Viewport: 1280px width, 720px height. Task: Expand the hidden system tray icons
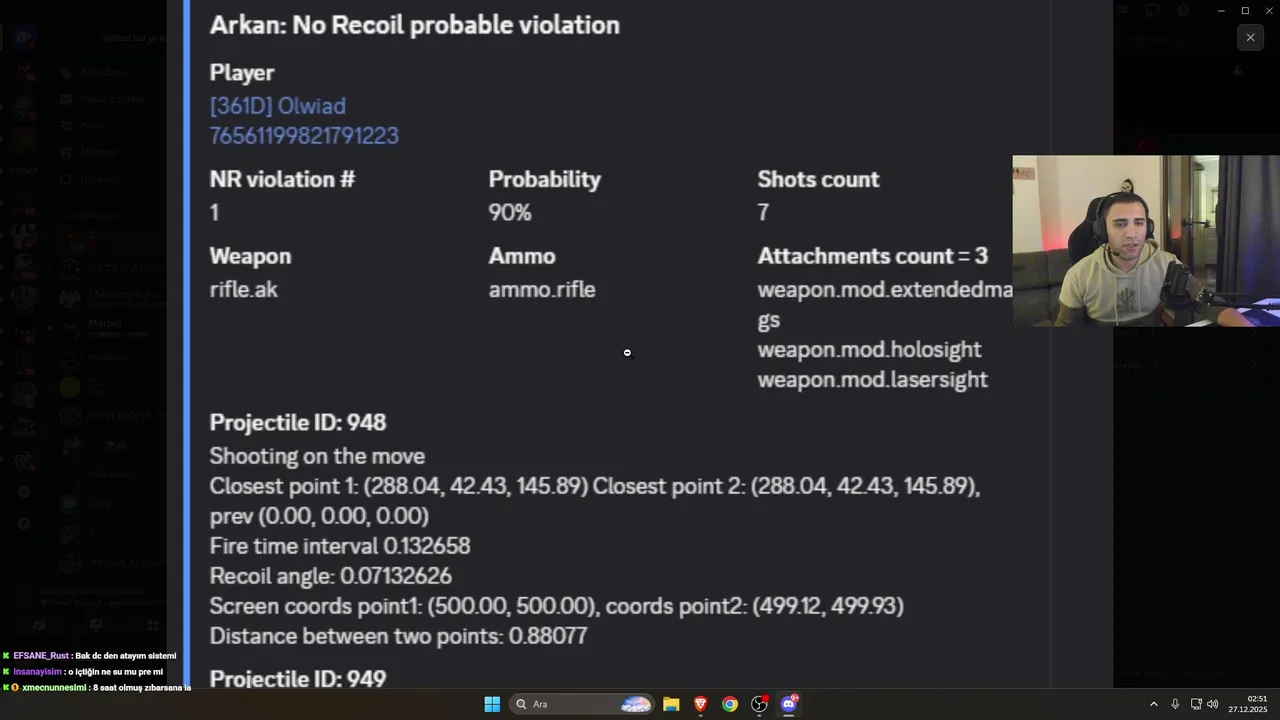click(x=1153, y=704)
